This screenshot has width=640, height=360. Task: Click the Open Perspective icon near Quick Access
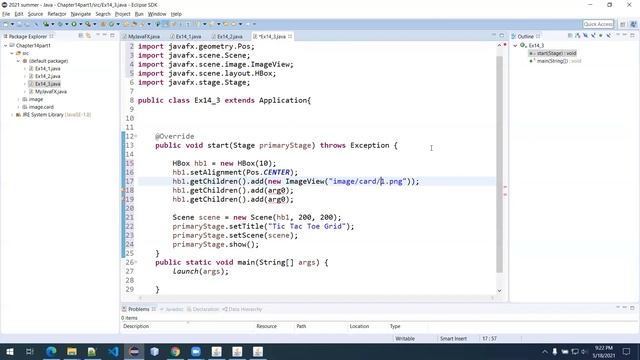[x=622, y=24]
